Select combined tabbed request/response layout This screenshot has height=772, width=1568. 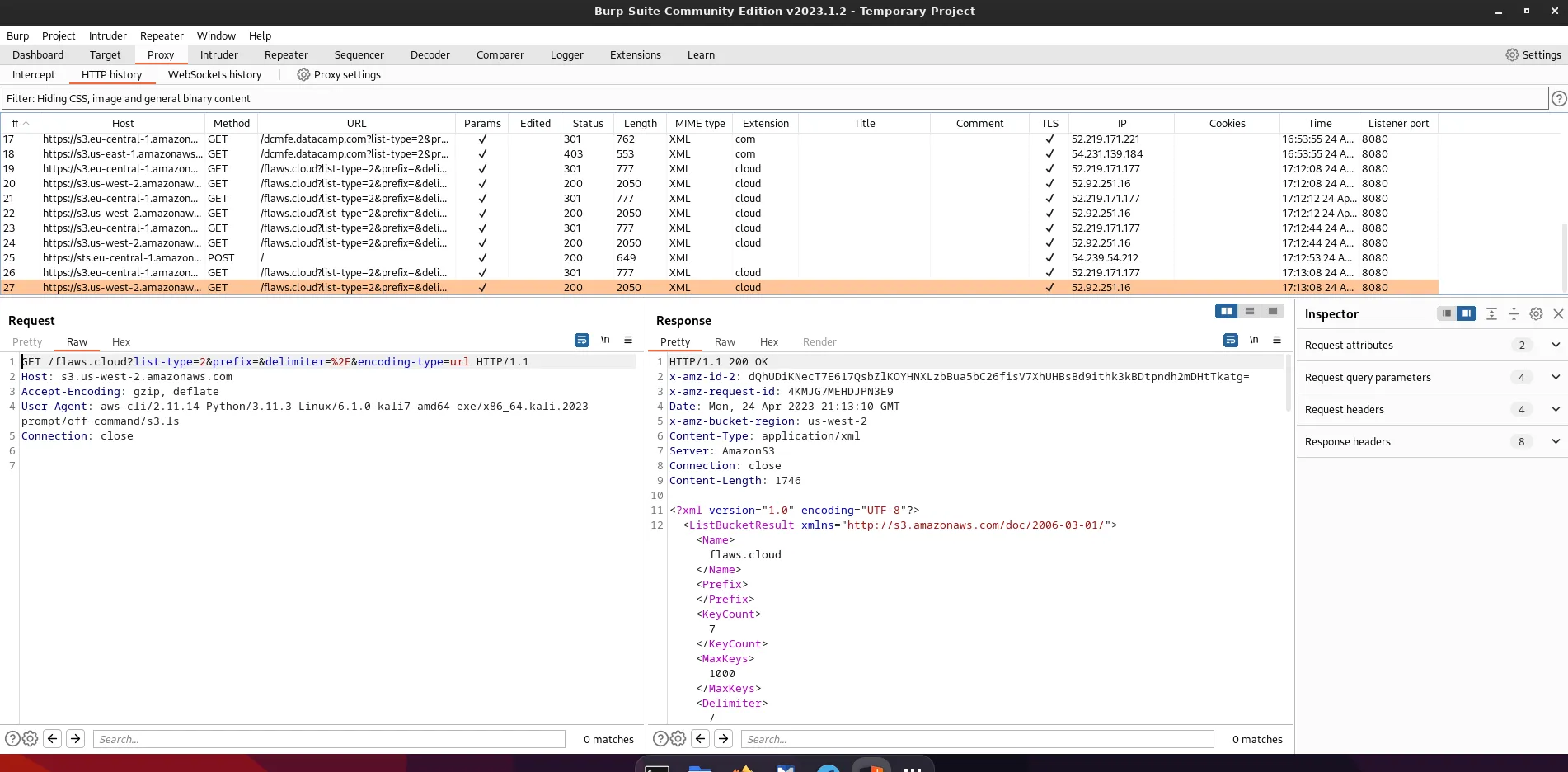pos(1273,311)
